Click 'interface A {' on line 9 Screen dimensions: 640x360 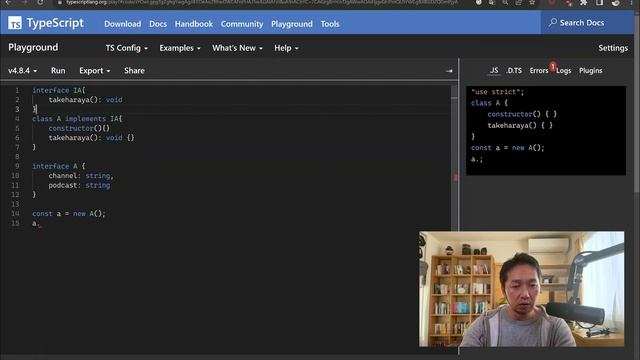tap(59, 166)
